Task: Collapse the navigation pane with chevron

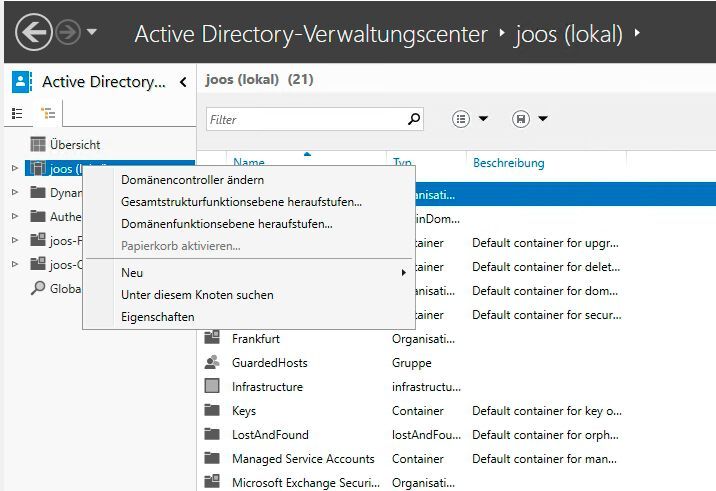Action: 183,82
